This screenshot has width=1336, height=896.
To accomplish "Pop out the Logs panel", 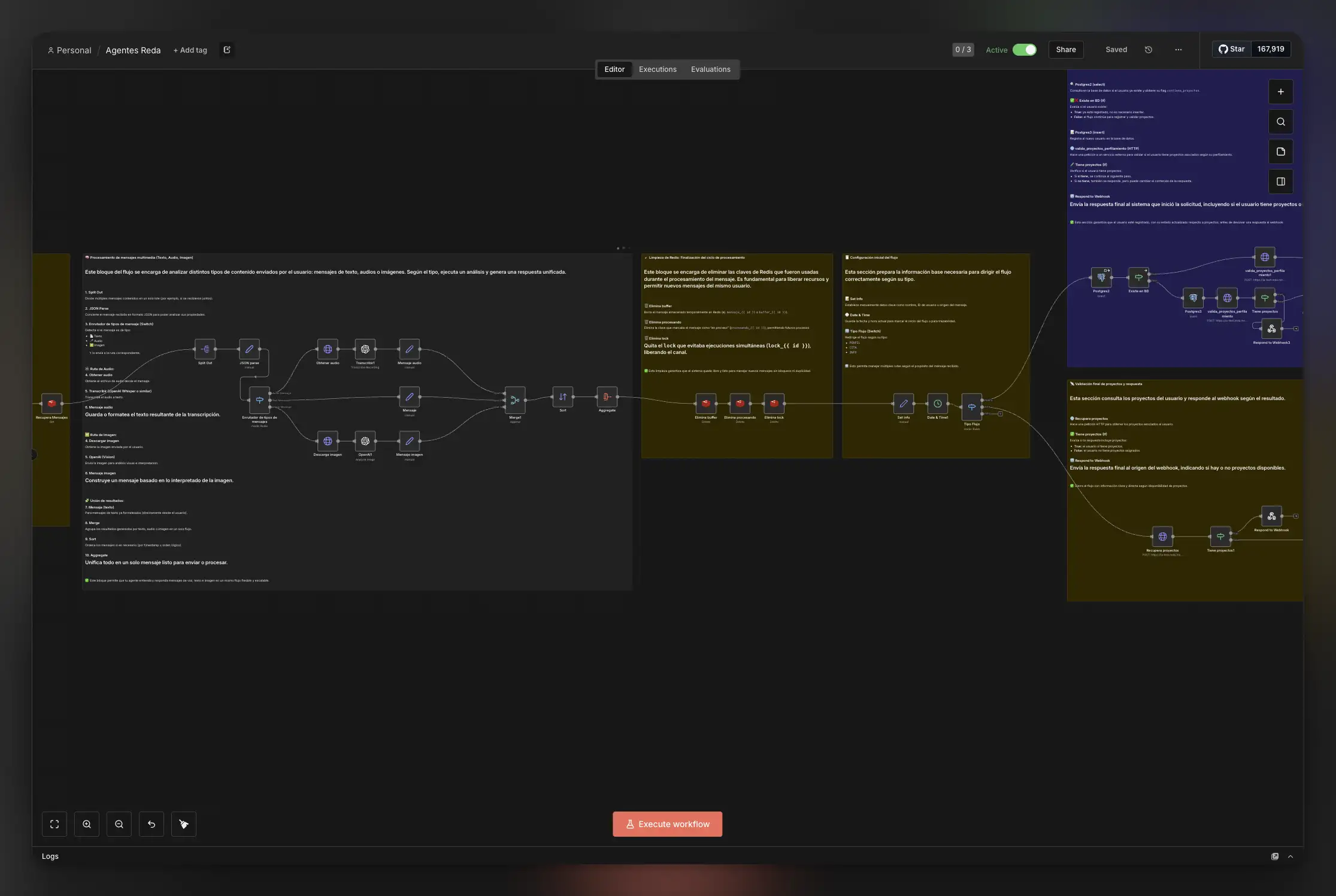I will 1275,856.
